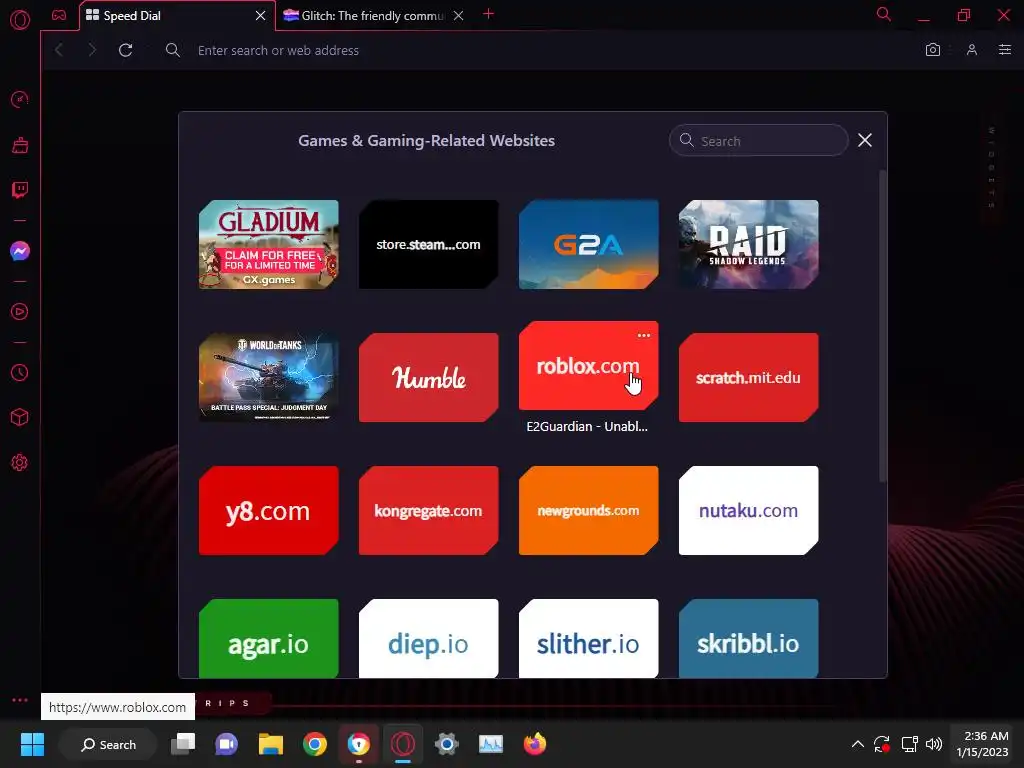Click the browser back arrow
The image size is (1024, 768).
coord(59,50)
